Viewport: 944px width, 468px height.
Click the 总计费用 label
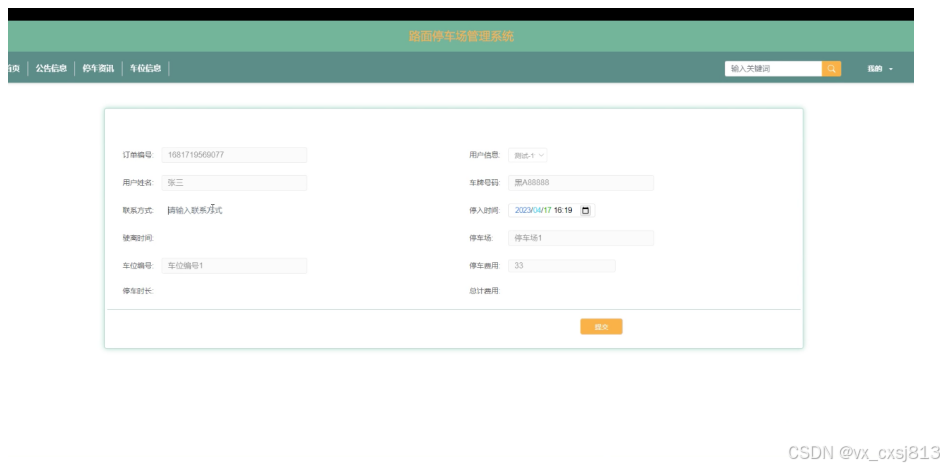click(x=485, y=291)
